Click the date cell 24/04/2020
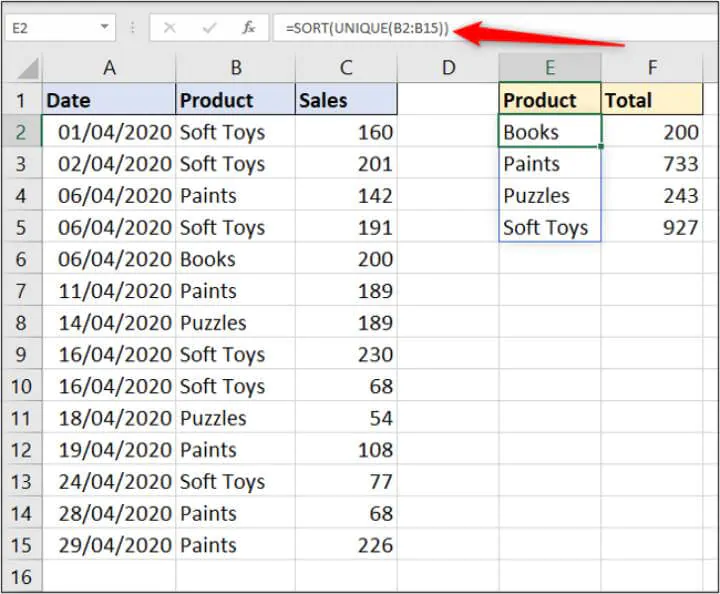This screenshot has height=594, width=720. pos(109,481)
